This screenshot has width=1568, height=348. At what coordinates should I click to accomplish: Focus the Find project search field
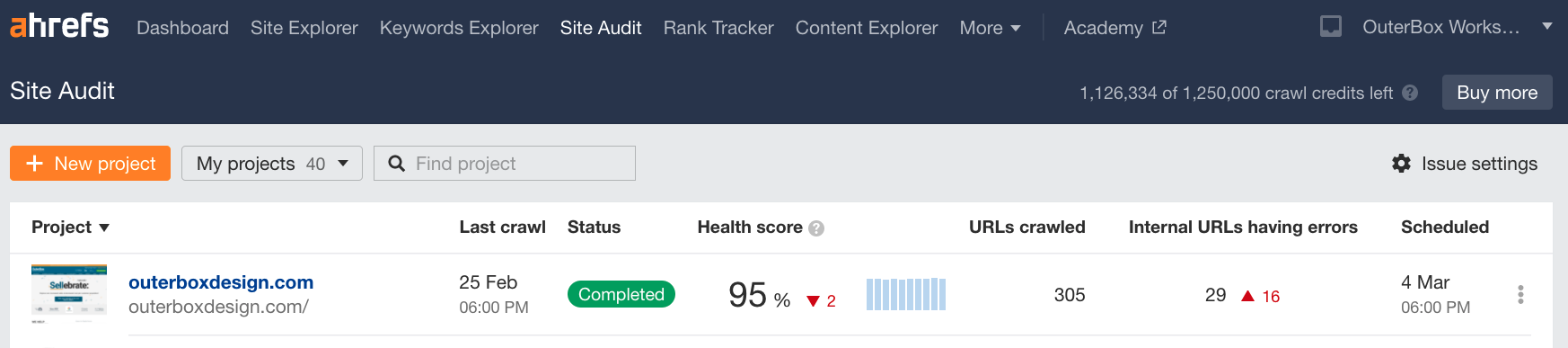click(505, 164)
